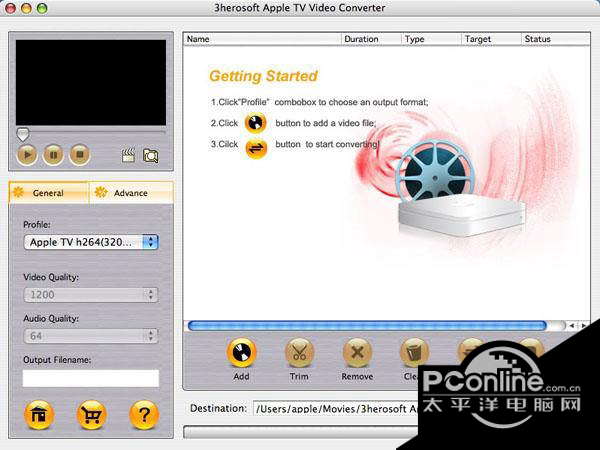The height and width of the screenshot is (450, 600).
Task: Click the black video preview area
Action: coord(91,83)
